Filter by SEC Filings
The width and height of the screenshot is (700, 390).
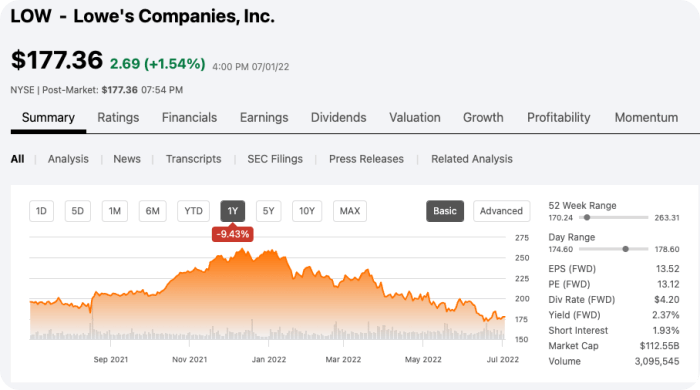[275, 159]
